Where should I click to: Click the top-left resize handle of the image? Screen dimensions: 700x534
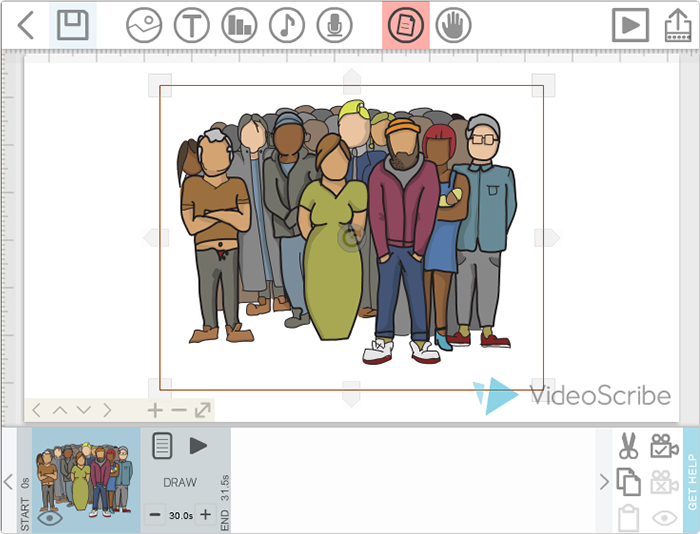pyautogui.click(x=160, y=85)
